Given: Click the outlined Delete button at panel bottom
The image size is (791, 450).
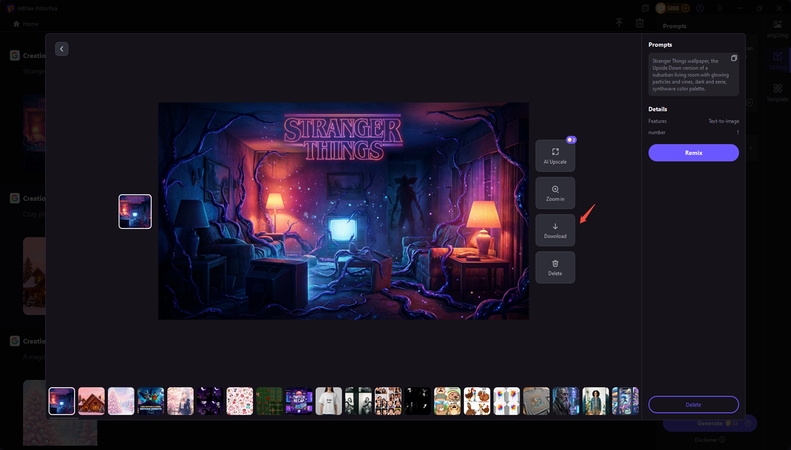Looking at the screenshot, I should [694, 405].
